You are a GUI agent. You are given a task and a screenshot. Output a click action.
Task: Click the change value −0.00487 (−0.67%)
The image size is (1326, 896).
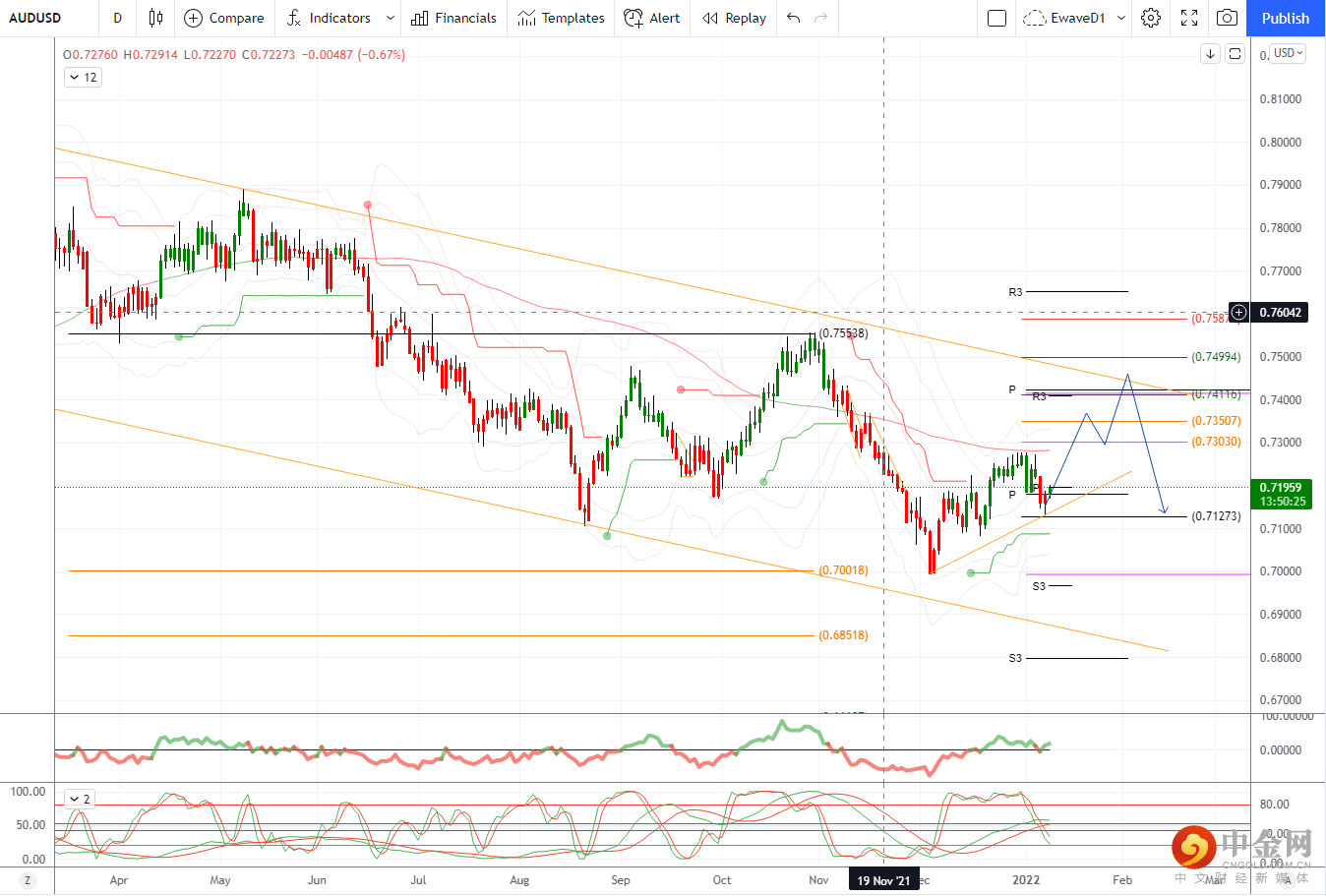[x=355, y=55]
